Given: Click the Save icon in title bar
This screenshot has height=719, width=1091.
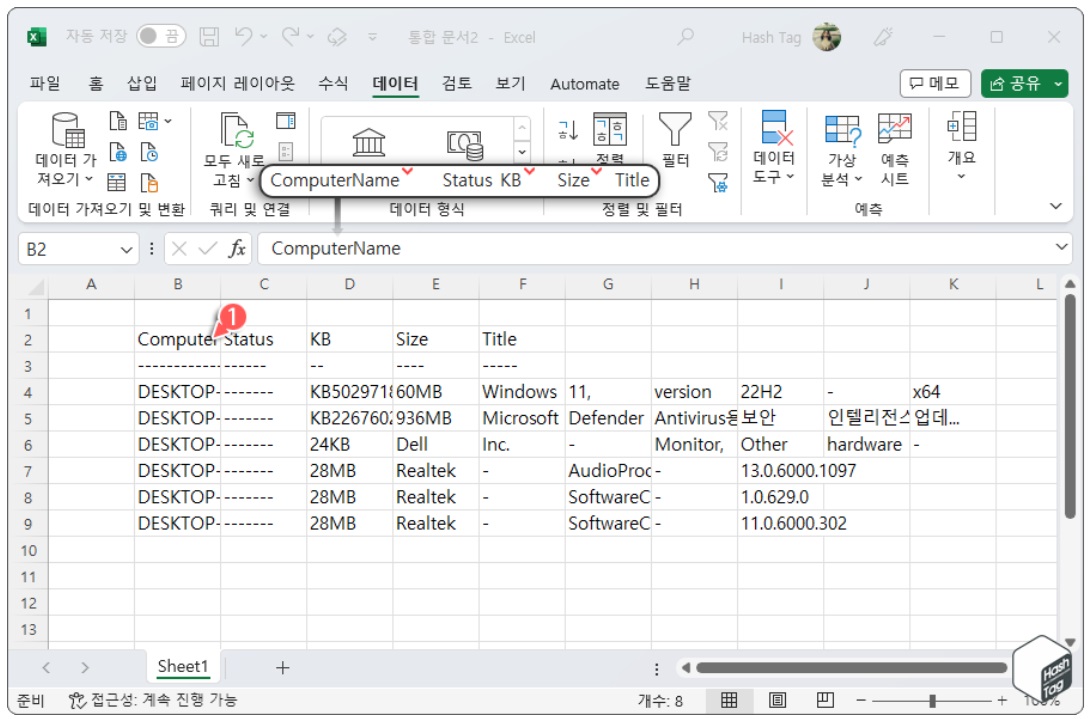Looking at the screenshot, I should click(209, 36).
